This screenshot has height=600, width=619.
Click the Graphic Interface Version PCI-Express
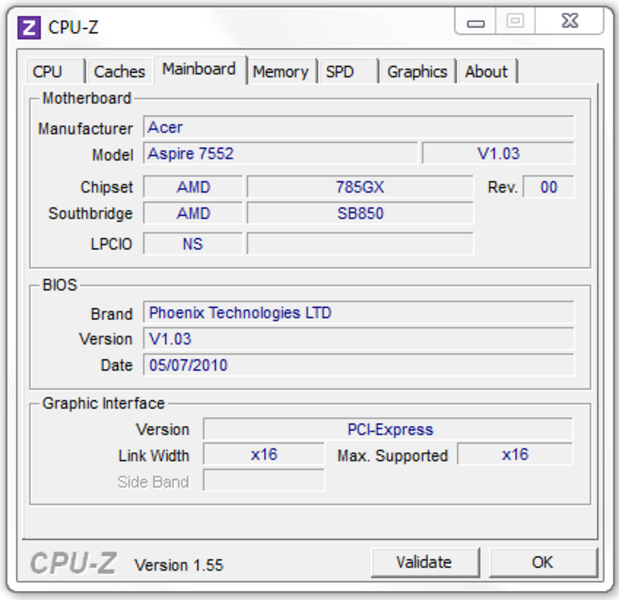click(388, 429)
